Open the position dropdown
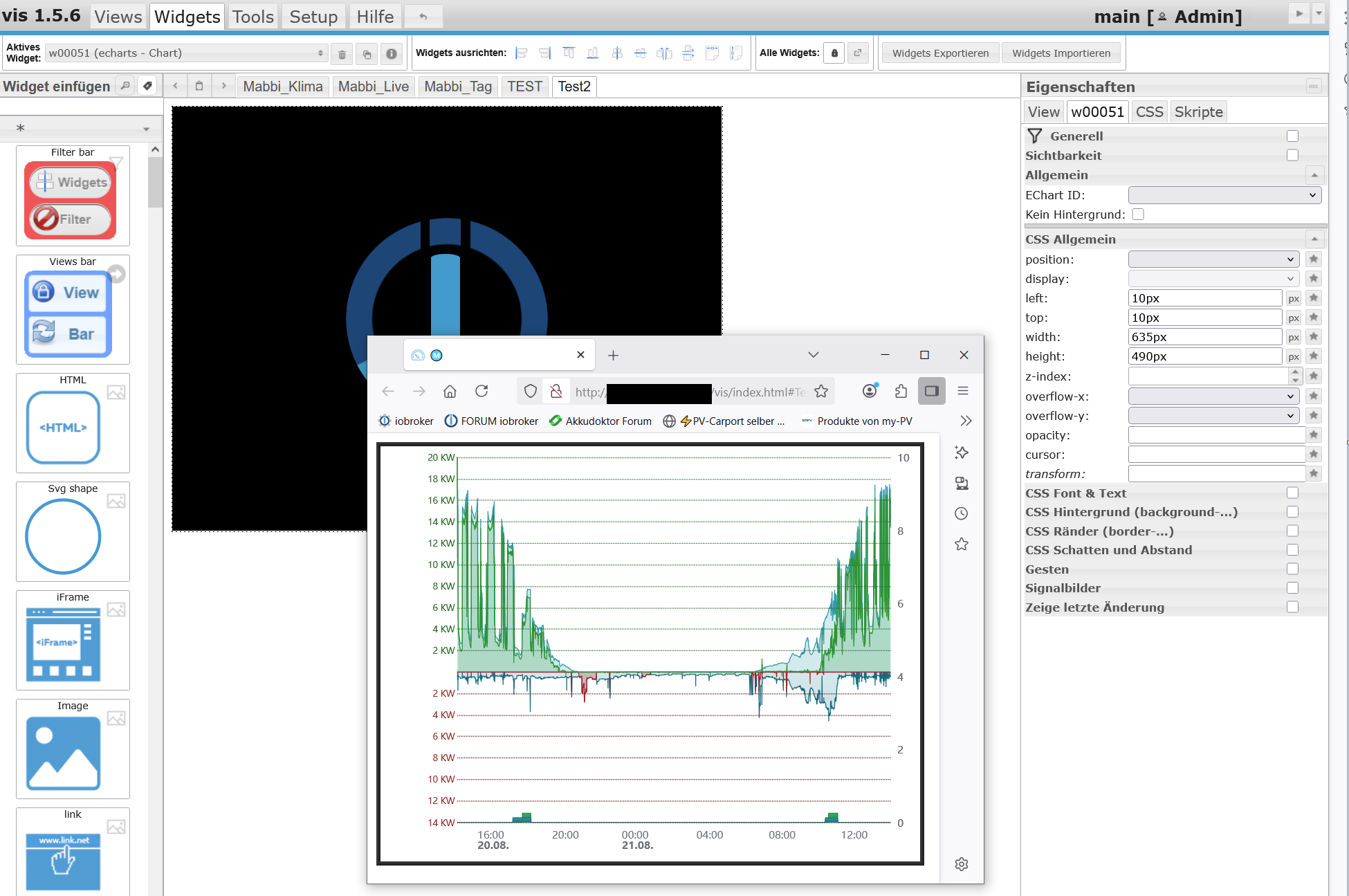Screen dimensions: 1349x896 [x=1213, y=259]
